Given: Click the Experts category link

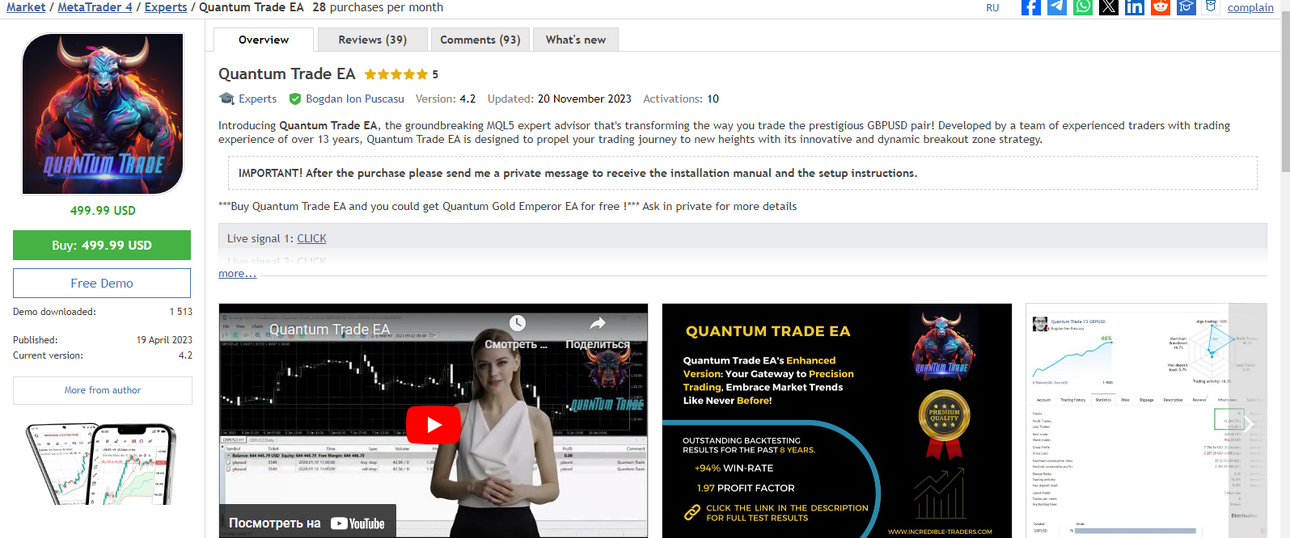Looking at the screenshot, I should [x=257, y=99].
